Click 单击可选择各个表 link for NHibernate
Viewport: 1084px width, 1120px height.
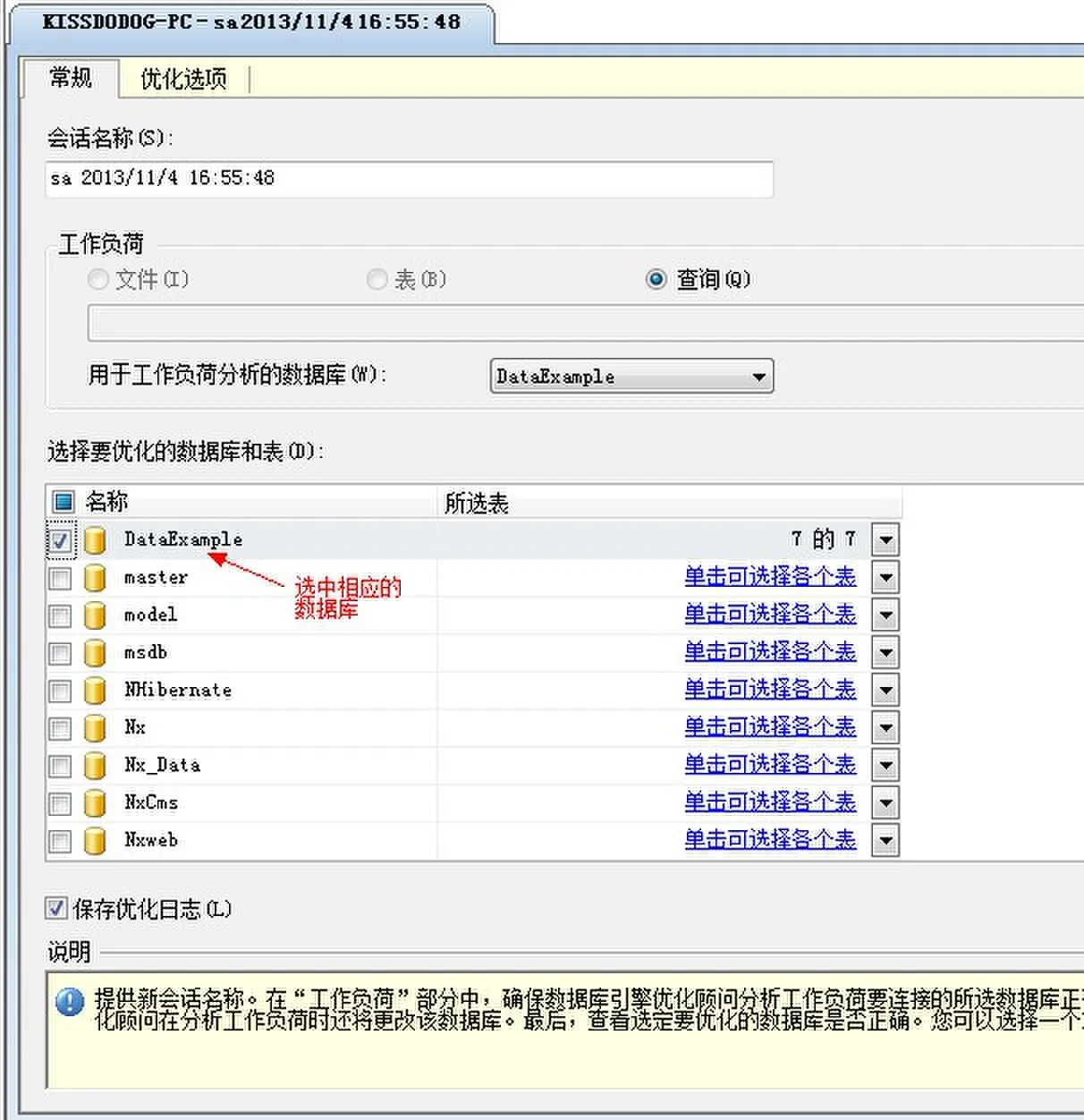pos(770,689)
